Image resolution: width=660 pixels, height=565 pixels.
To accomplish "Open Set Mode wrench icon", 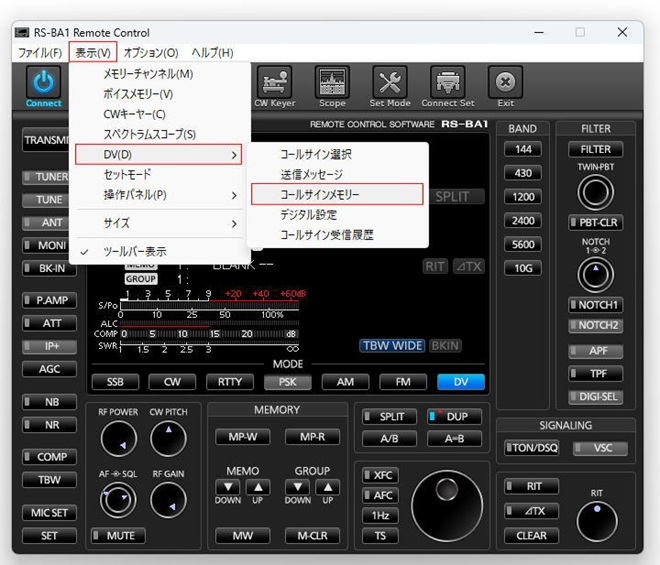I will coord(389,84).
